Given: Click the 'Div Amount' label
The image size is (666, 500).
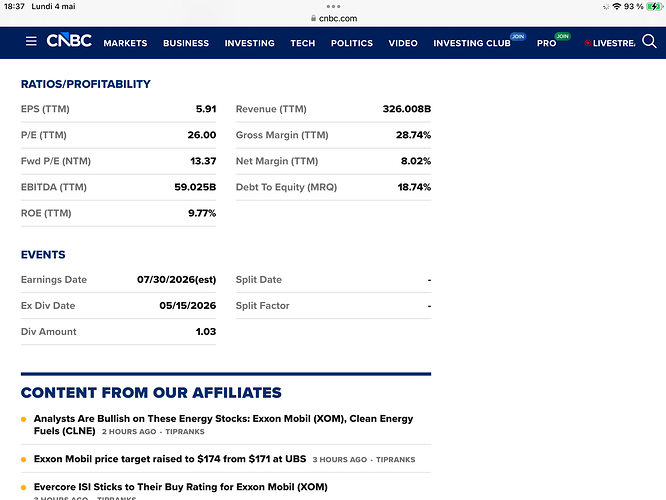Looking at the screenshot, I should [48, 331].
